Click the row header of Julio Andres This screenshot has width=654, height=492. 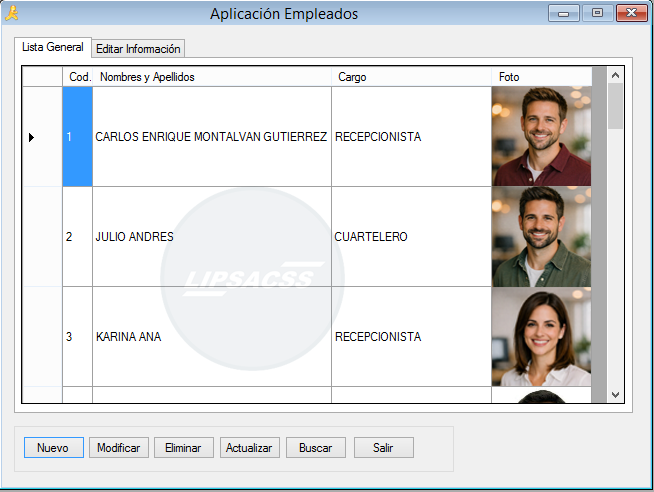click(42, 236)
